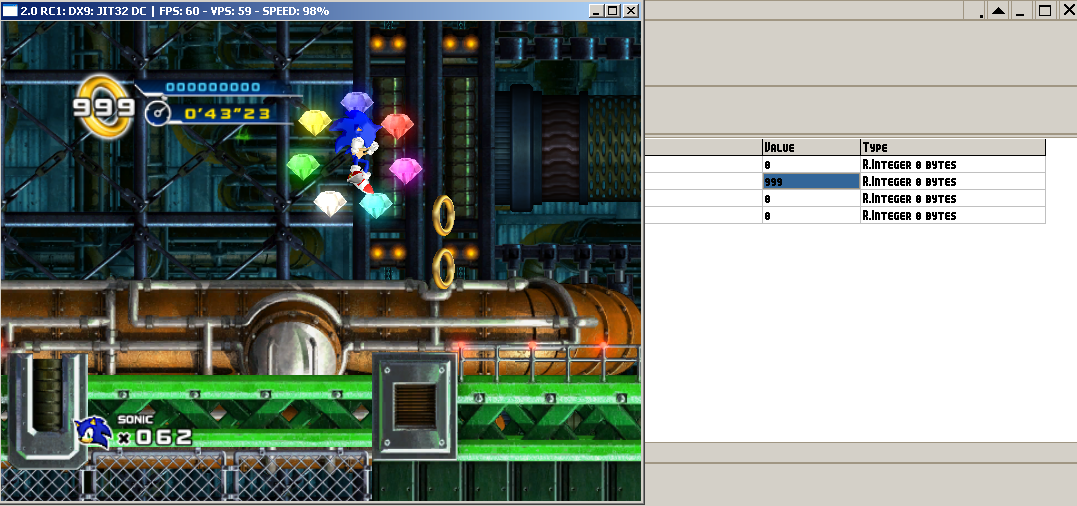This screenshot has height=506, width=1077.
Task: Click the white Chaos Emerald
Action: [x=330, y=203]
